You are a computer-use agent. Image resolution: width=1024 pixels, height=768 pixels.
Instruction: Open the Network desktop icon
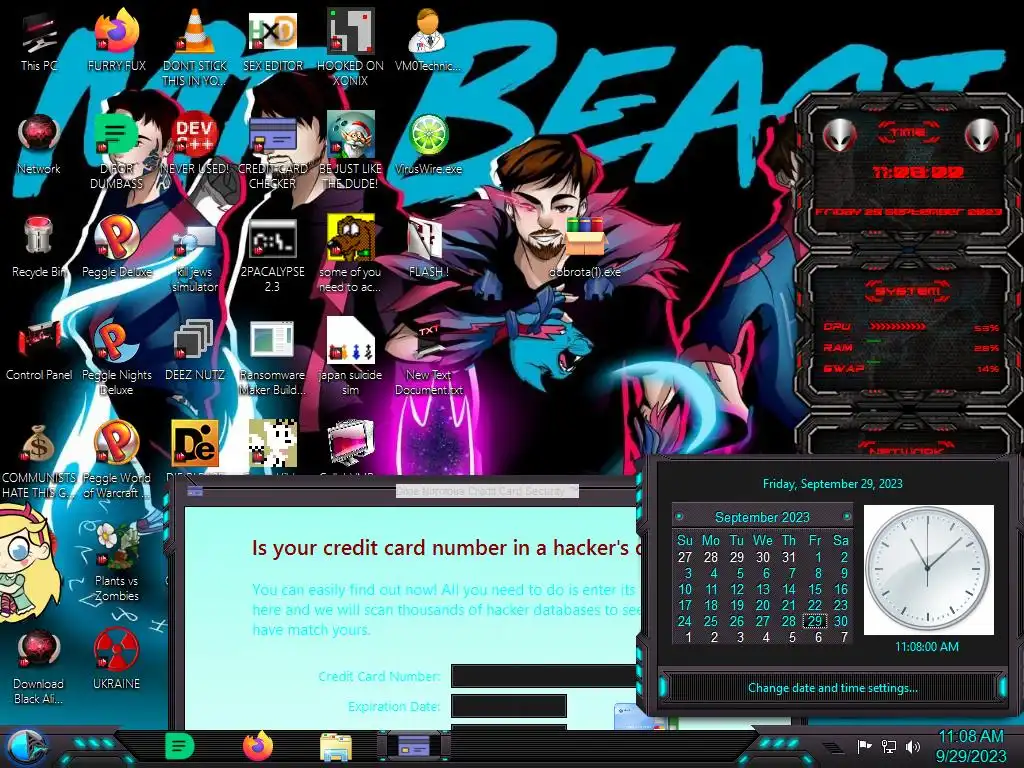pyautogui.click(x=39, y=144)
